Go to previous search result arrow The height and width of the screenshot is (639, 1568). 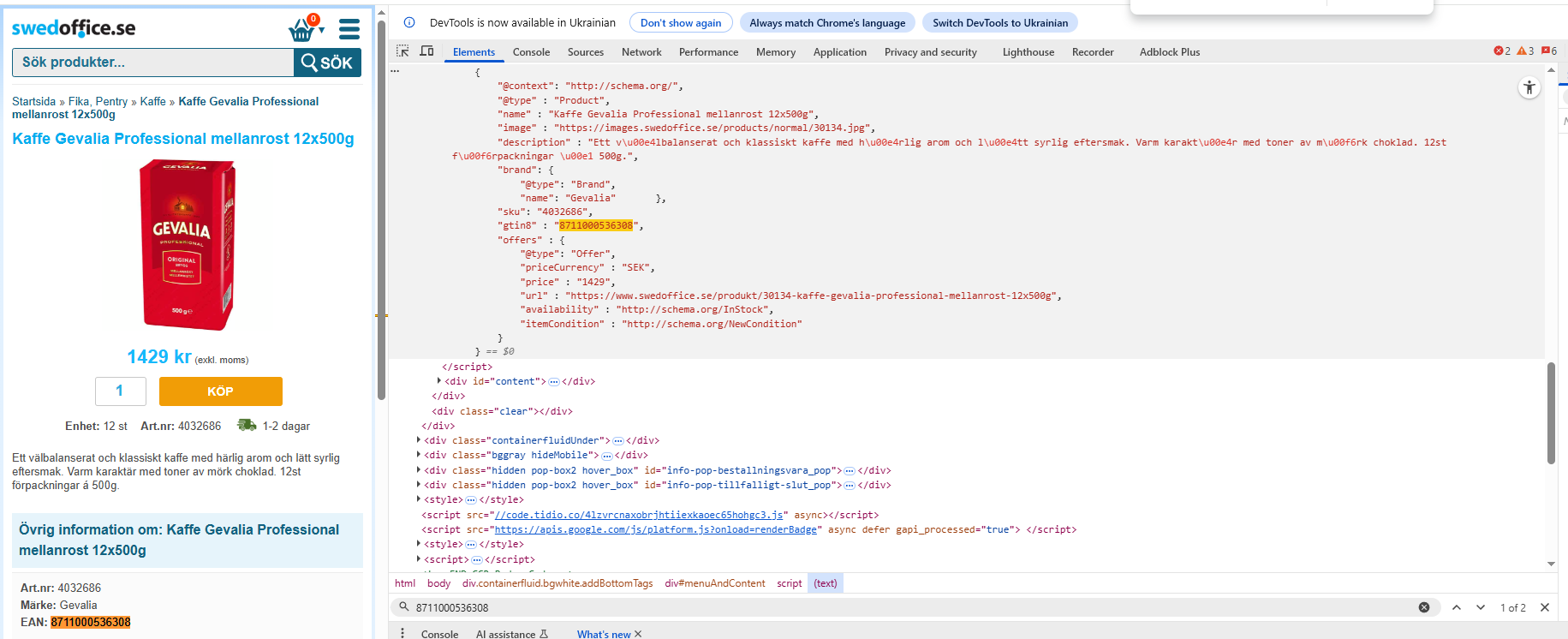point(1457,607)
